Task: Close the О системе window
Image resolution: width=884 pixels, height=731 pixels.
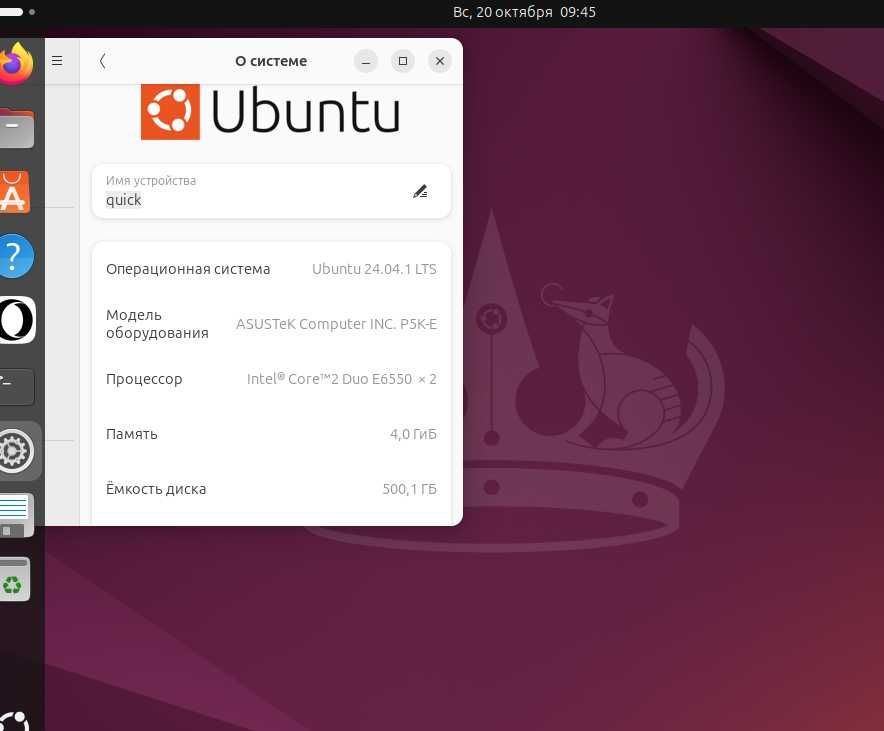Action: coord(440,61)
